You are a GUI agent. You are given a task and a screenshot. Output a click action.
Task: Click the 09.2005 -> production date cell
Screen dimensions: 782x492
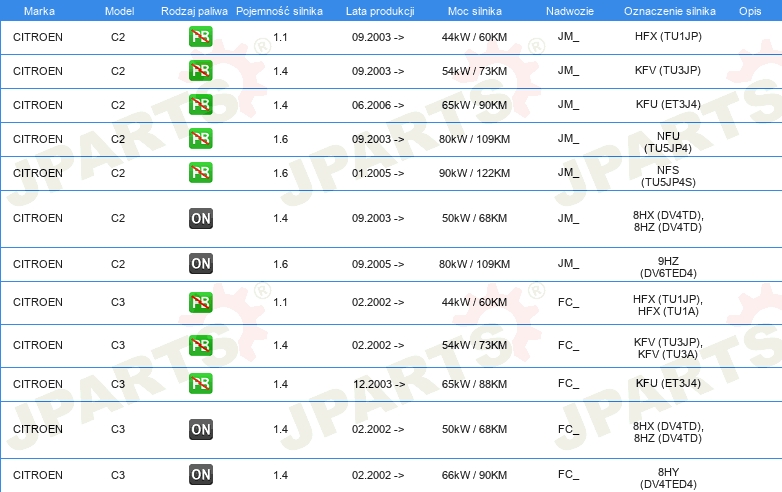click(378, 264)
